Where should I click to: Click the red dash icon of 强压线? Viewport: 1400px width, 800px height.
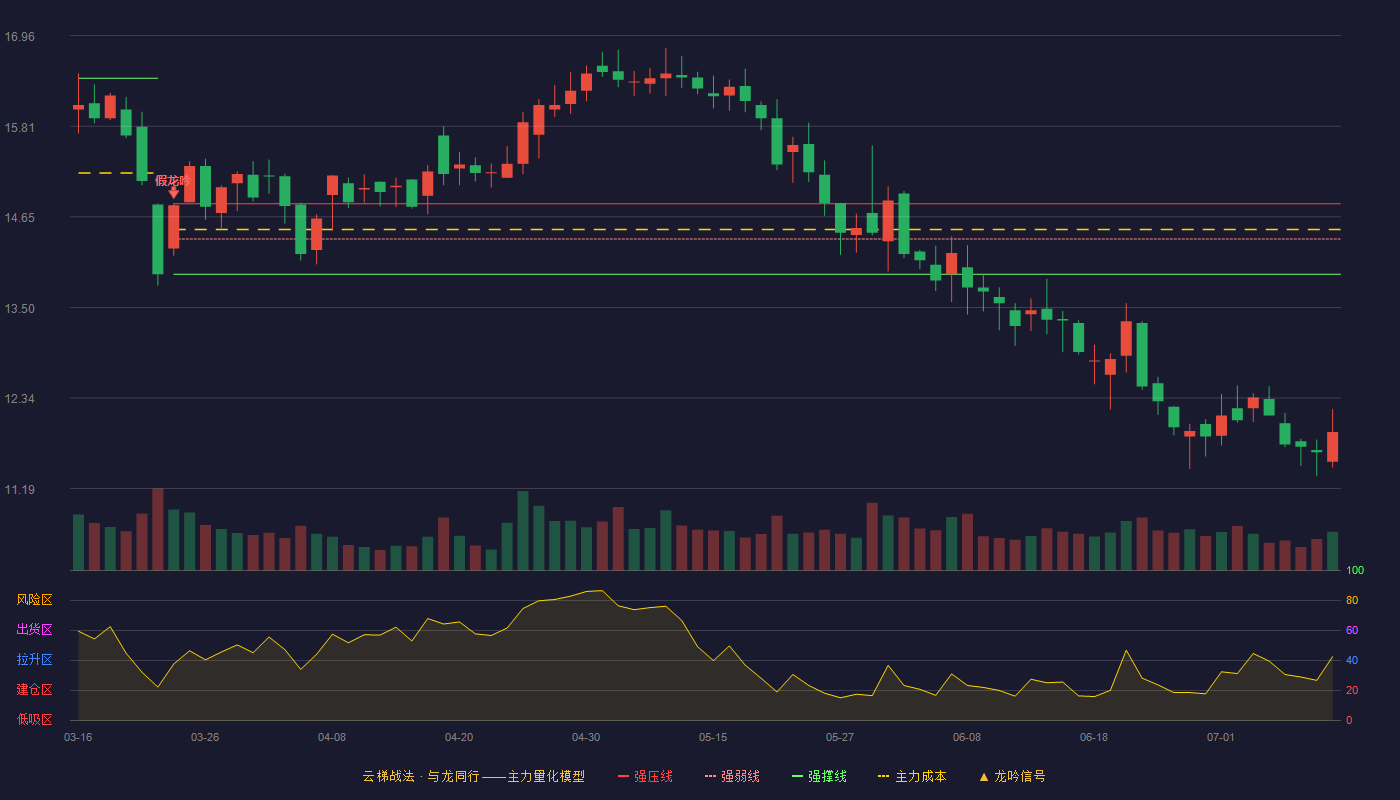coord(623,776)
